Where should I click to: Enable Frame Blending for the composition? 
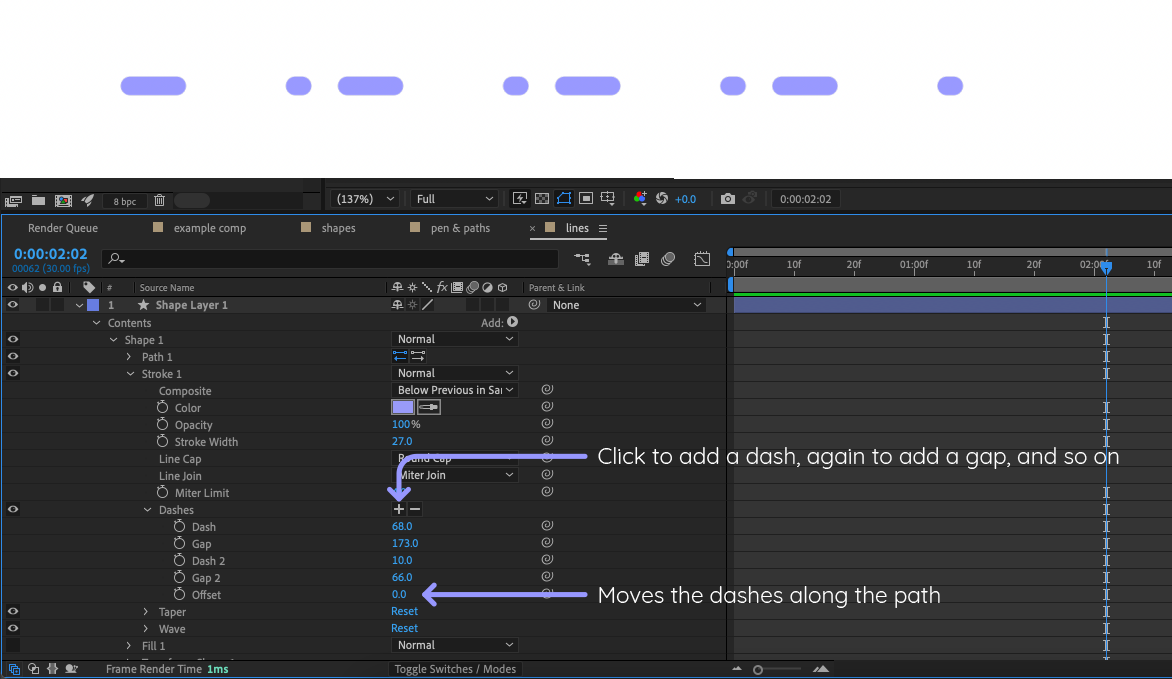pos(641,259)
